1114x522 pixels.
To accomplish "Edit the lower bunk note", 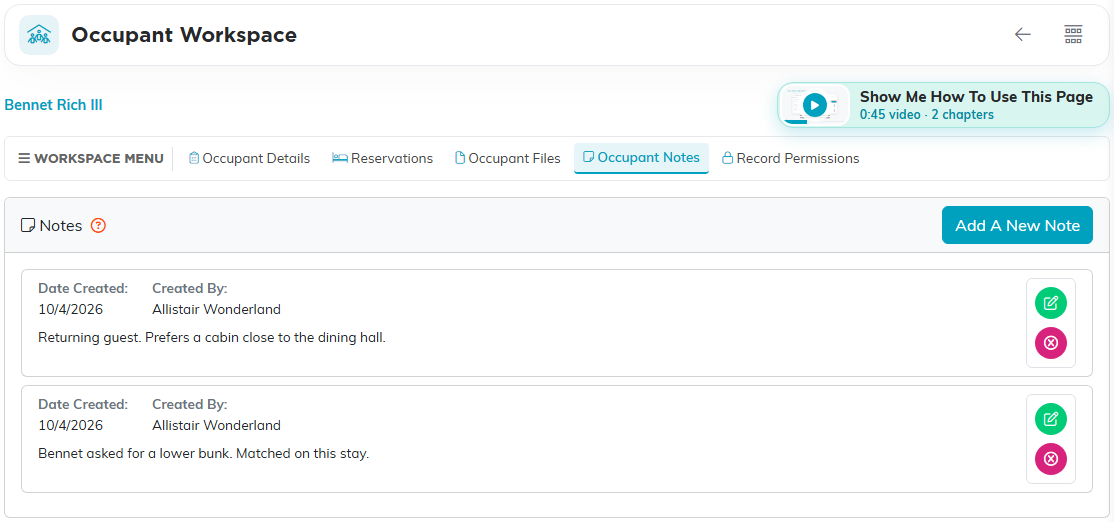I will [1051, 419].
